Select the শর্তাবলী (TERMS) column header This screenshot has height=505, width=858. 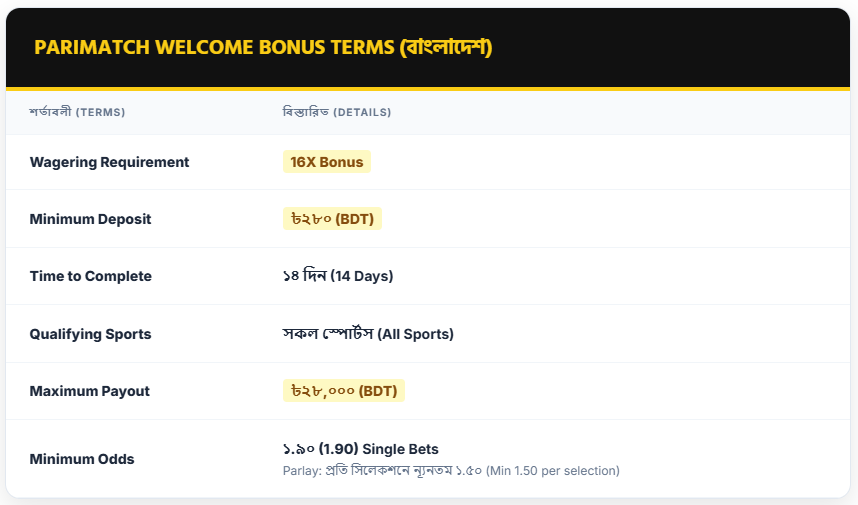pos(77,112)
